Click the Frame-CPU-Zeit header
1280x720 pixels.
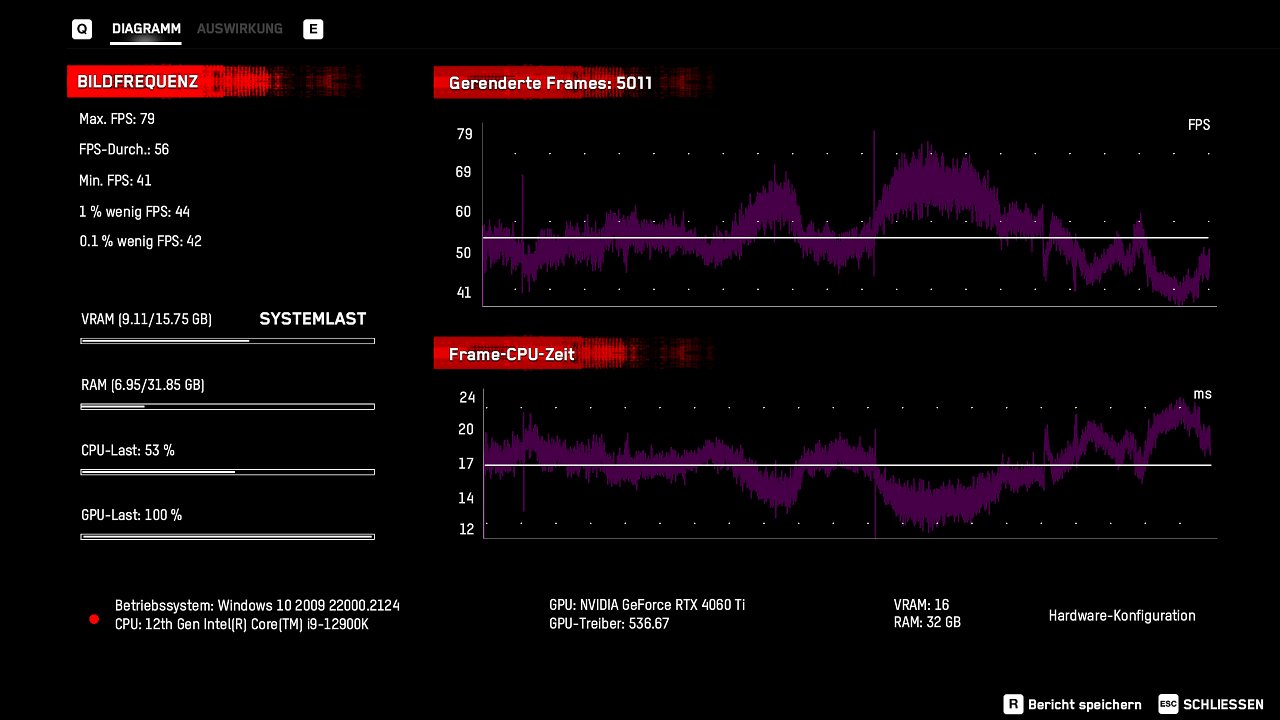[x=511, y=354]
